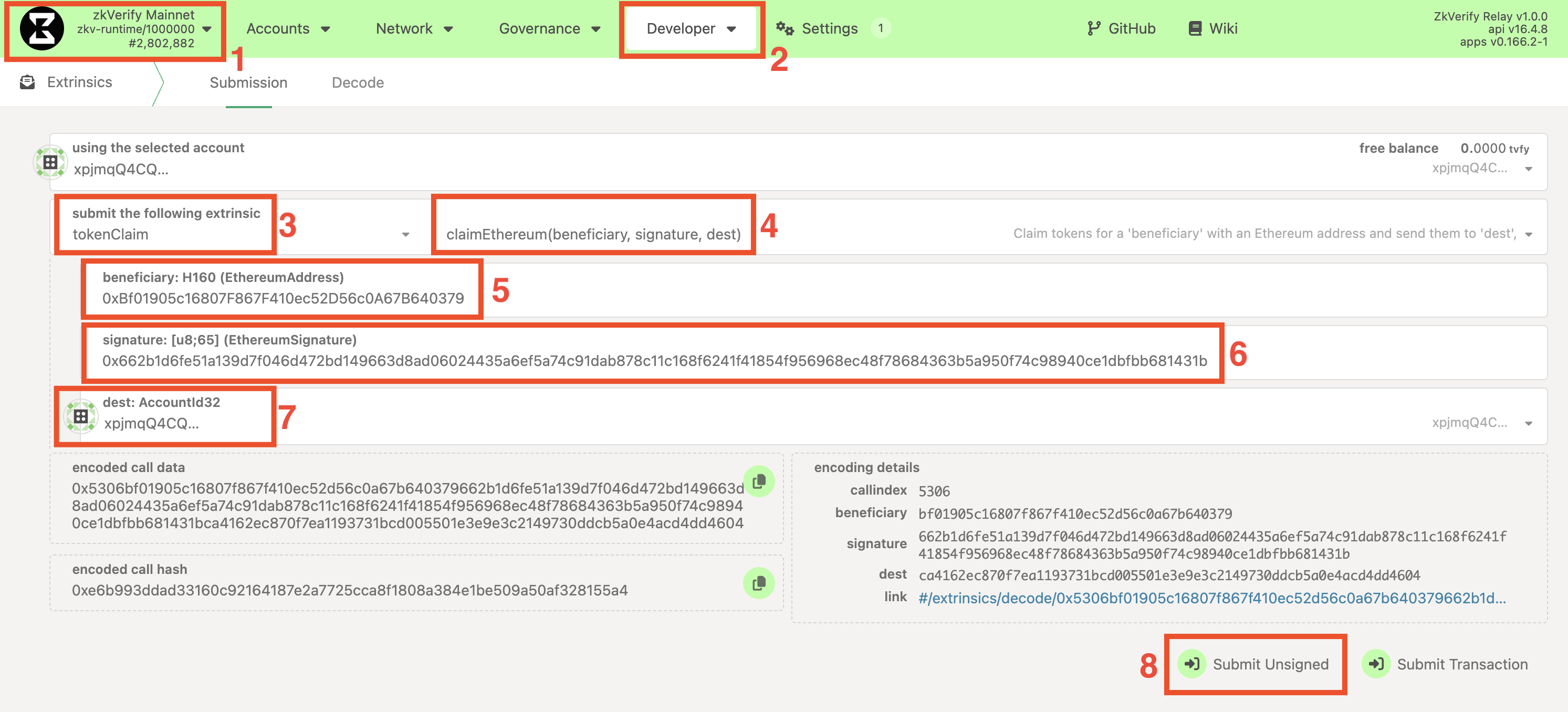This screenshot has width=1568, height=712.
Task: Click the dest account identicon
Action: pyautogui.click(x=81, y=416)
